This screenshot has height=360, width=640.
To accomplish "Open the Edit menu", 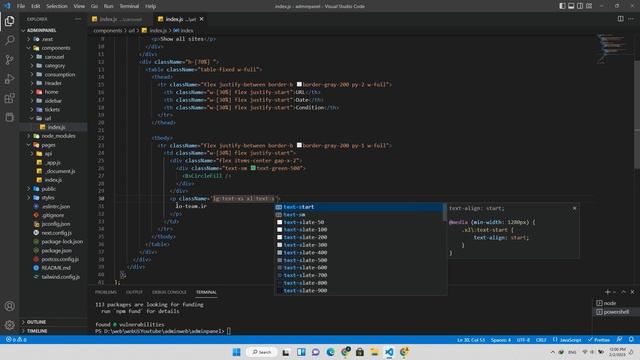I will tap(36, 6).
